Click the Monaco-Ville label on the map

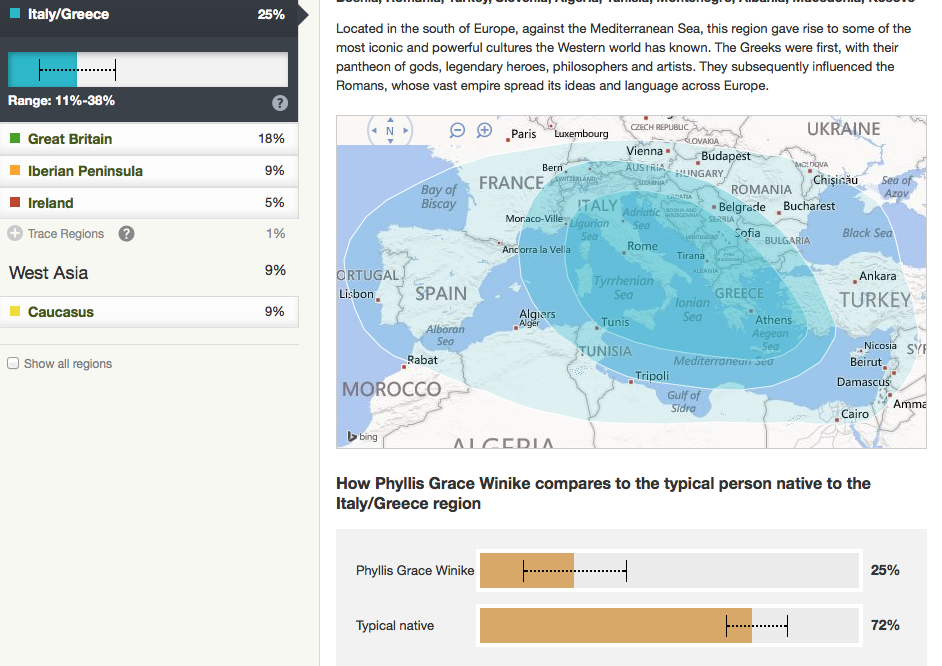(x=534, y=219)
